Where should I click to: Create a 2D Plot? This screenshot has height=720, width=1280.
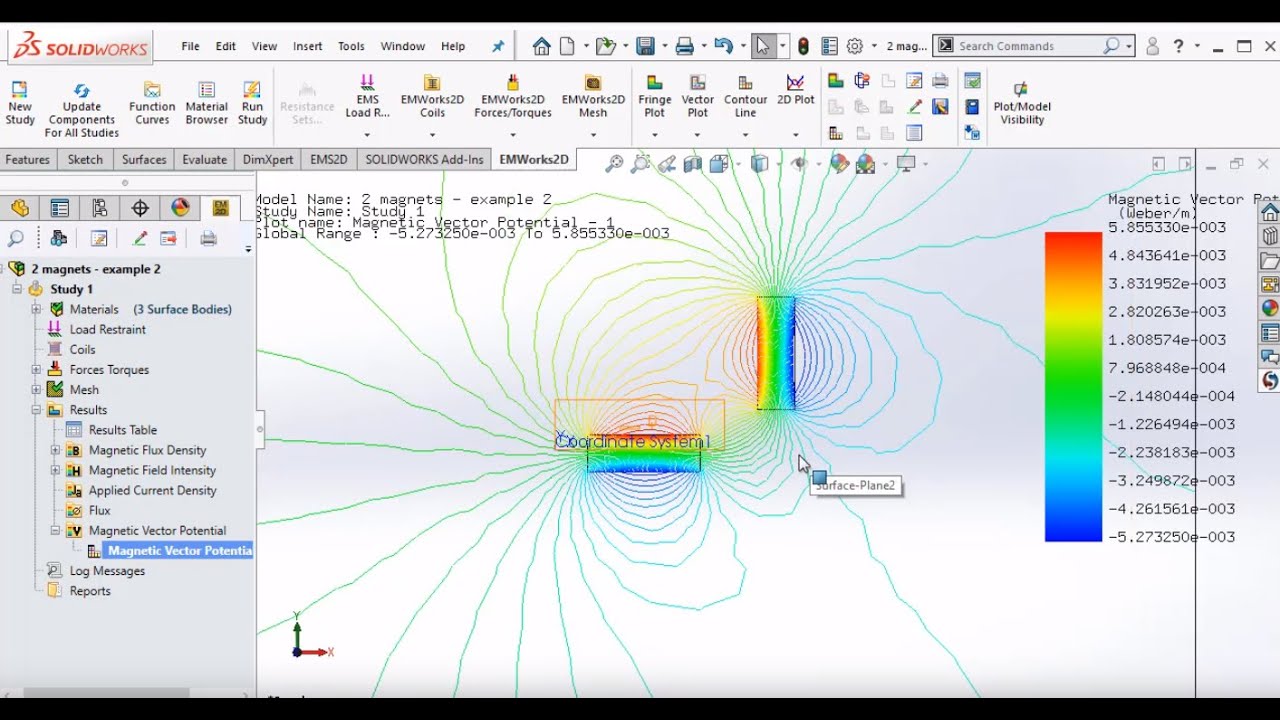796,90
